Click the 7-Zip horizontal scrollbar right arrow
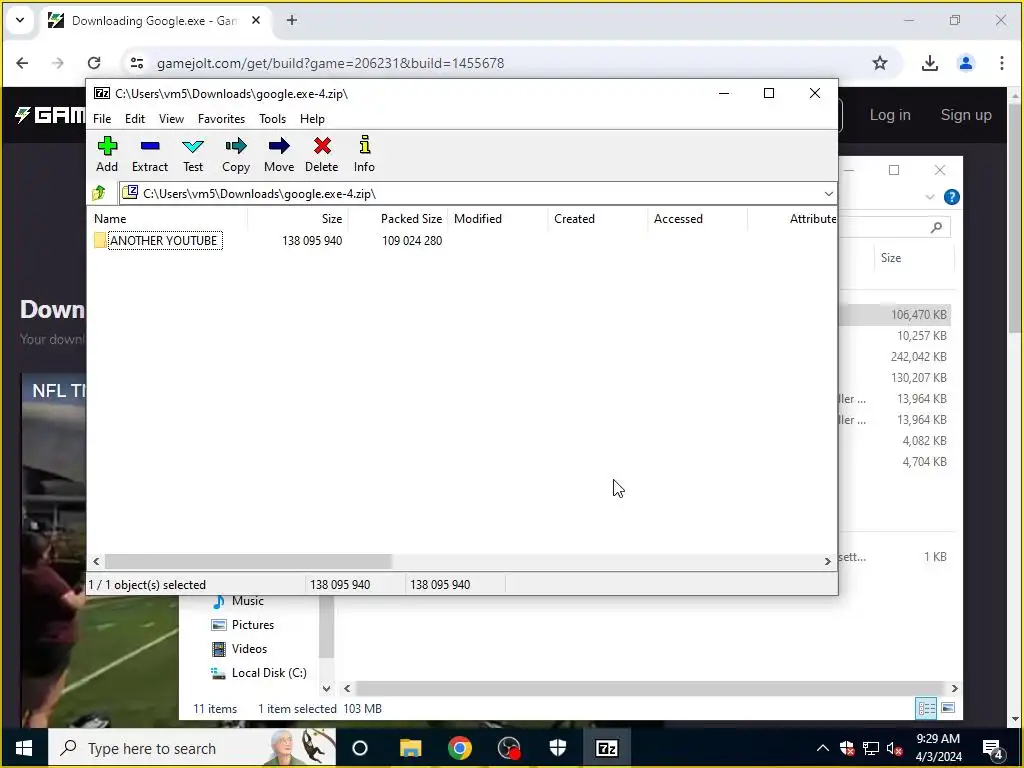Viewport: 1024px width, 768px height. 827,561
